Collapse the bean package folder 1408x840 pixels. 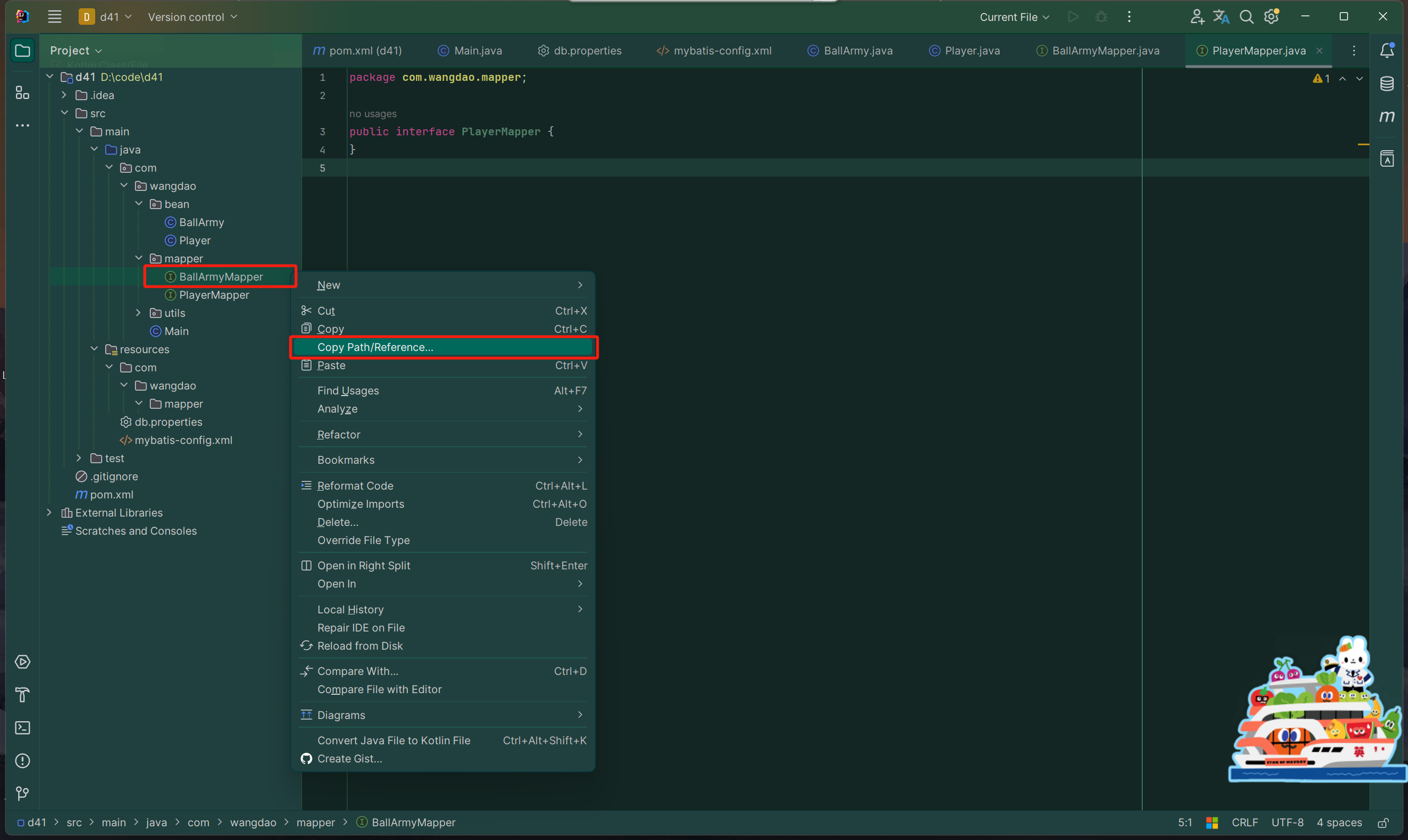click(139, 204)
